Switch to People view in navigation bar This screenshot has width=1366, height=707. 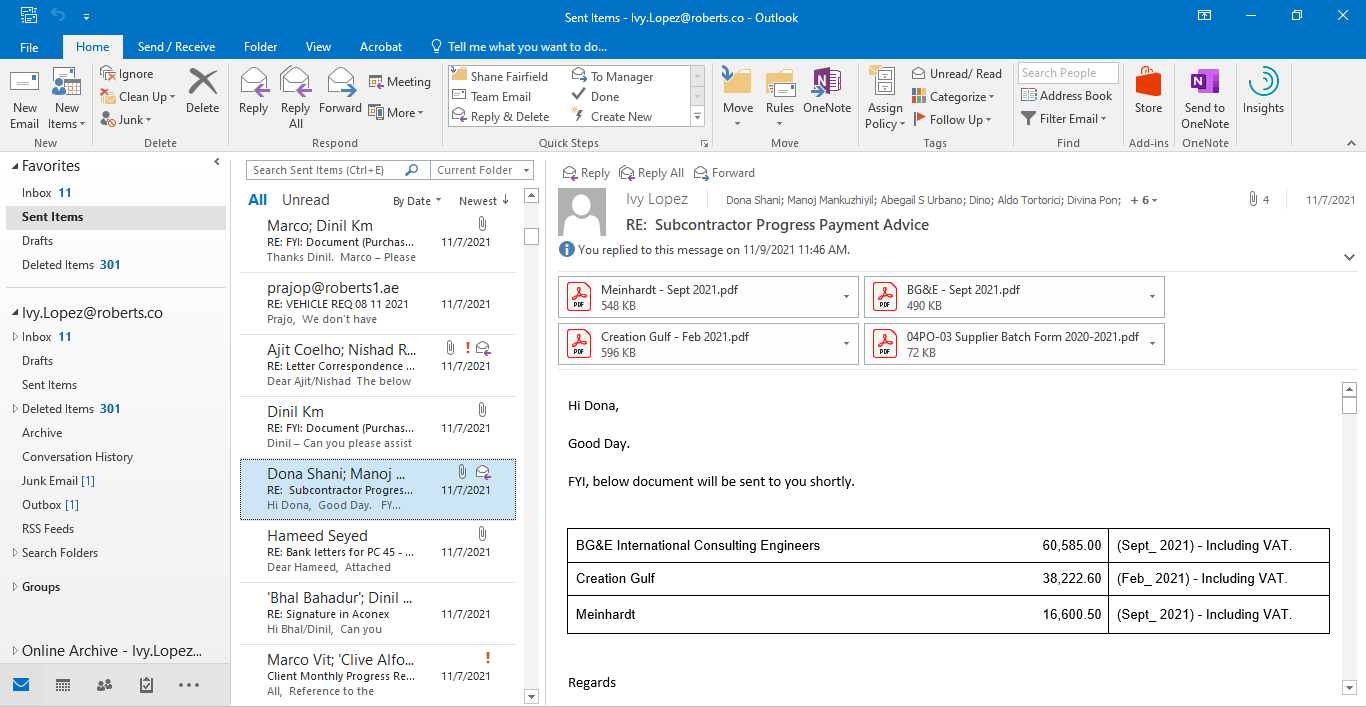click(104, 685)
